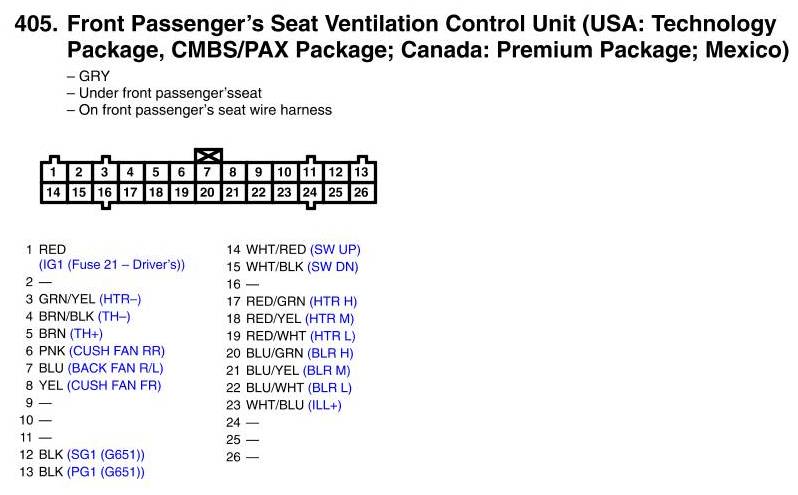Click the SW DN link
Image resolution: width=798 pixels, height=495 pixels.
pos(334,266)
